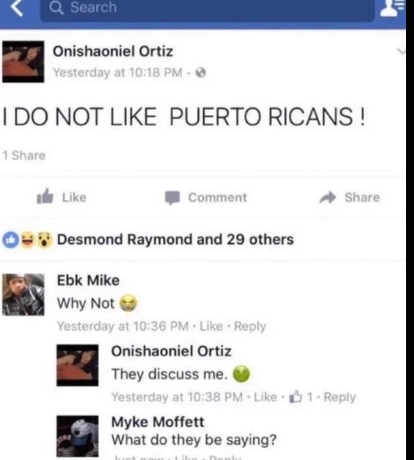View the one like on the Ortiz reply

coord(301,397)
